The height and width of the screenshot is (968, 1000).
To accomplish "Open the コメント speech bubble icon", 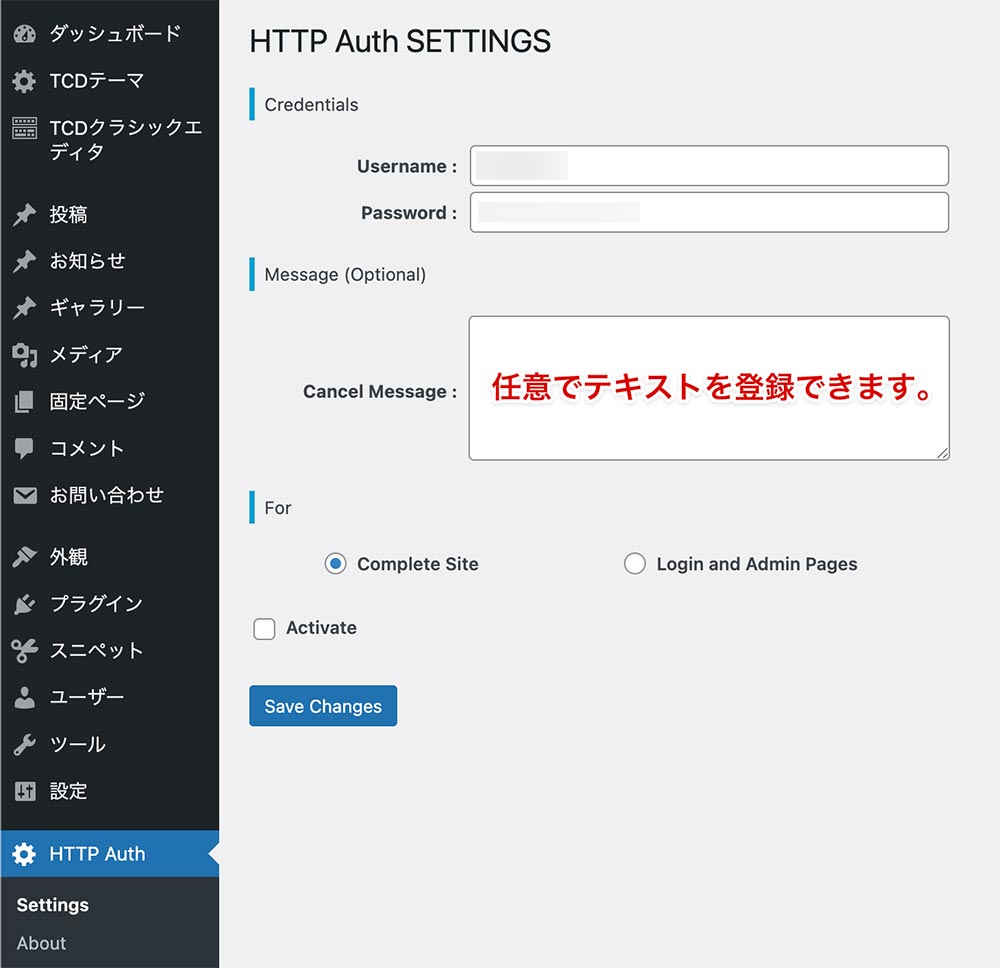I will click(x=23, y=448).
